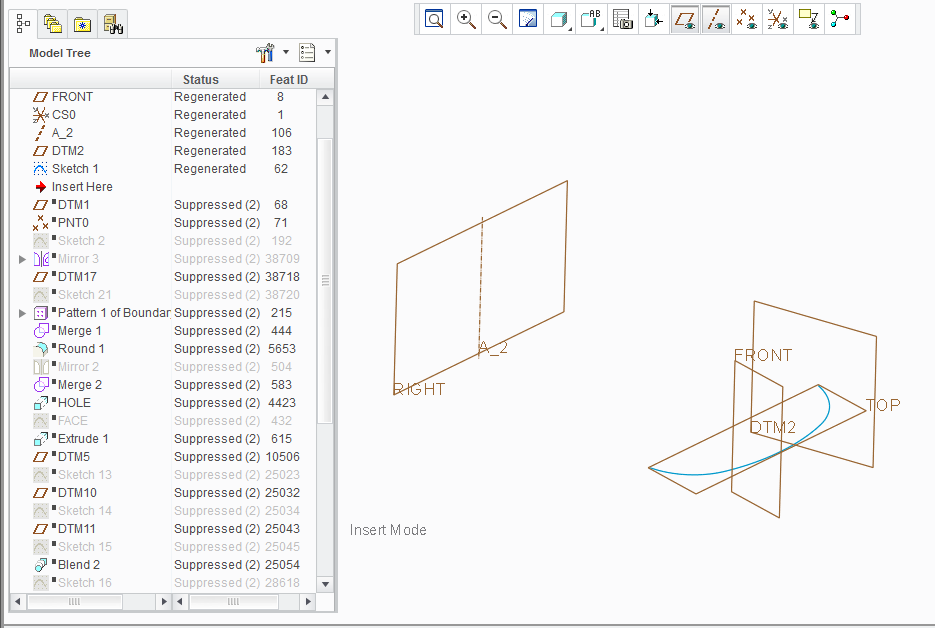This screenshot has width=935, height=628.
Task: Click the red Insert Here arrow
Action: pos(41,187)
